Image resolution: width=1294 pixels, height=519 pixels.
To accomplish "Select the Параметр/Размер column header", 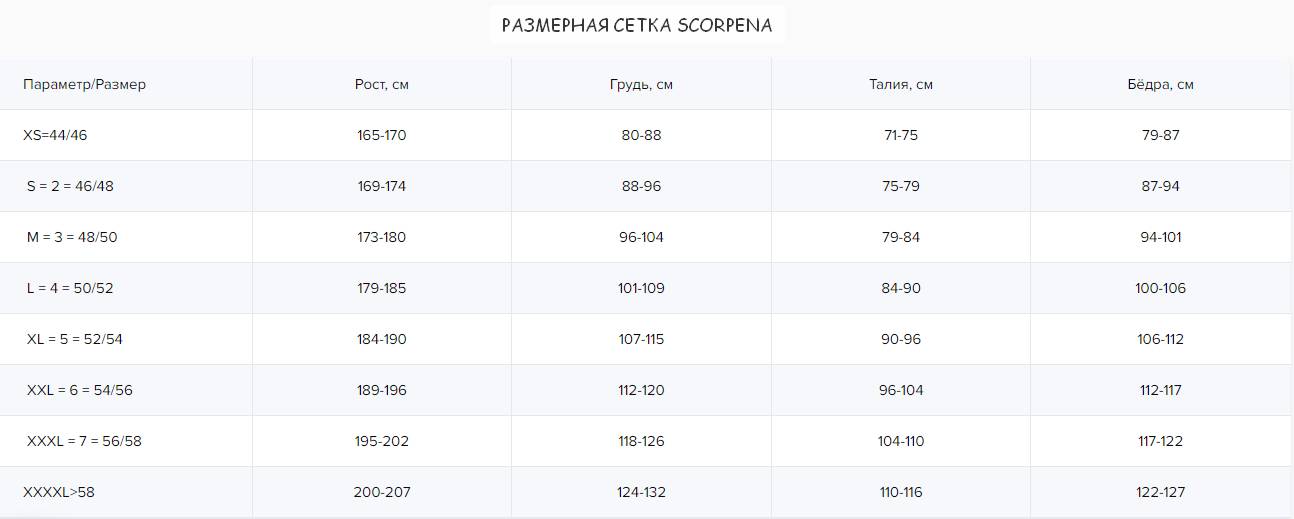I will pos(85,84).
